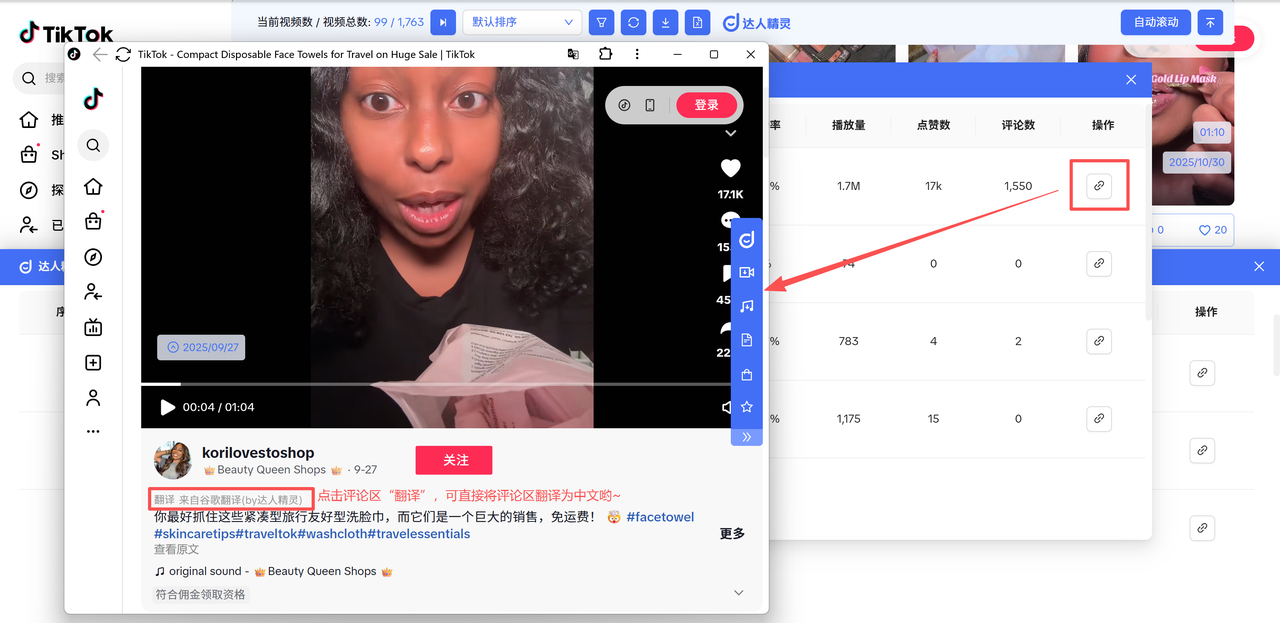Click 更多 to expand the video description
1280x623 pixels.
[x=732, y=534]
